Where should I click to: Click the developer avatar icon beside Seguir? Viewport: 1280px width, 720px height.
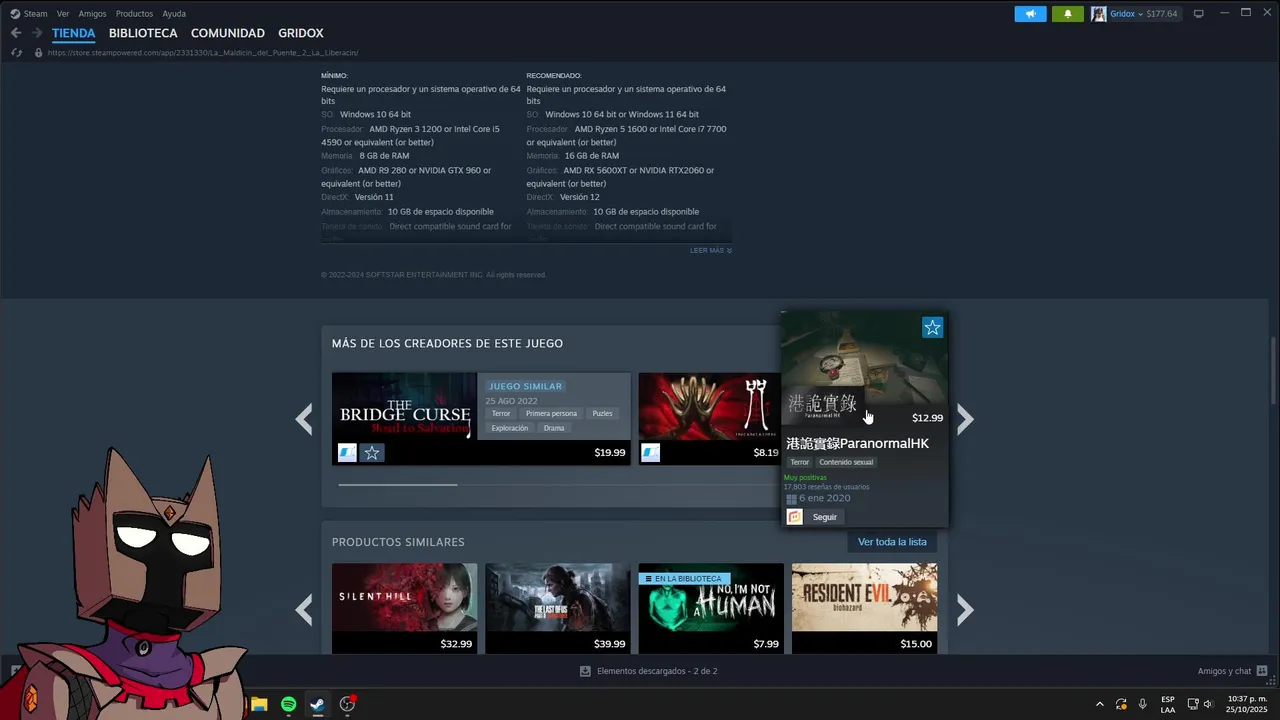tap(795, 517)
